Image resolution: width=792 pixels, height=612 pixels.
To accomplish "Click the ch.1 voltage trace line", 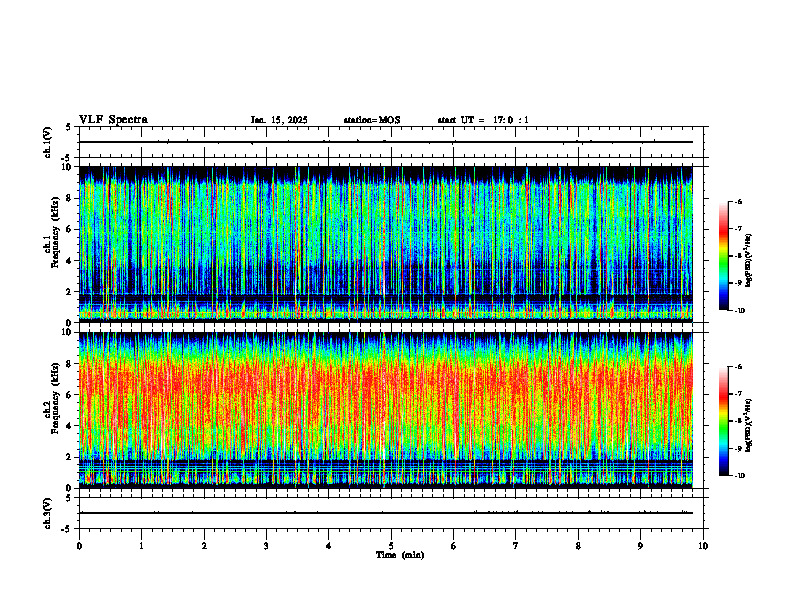I will [386, 142].
